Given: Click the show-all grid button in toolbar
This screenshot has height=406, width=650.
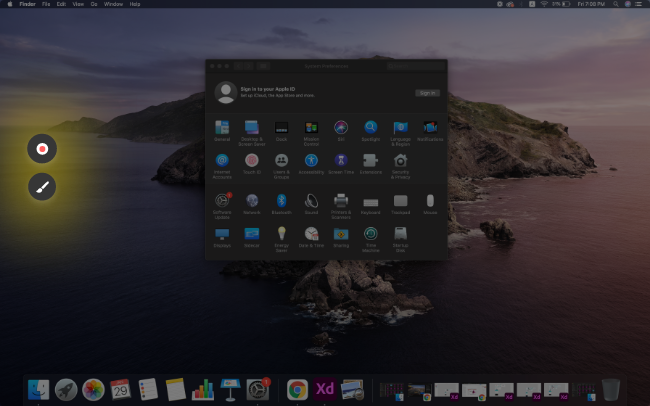Looking at the screenshot, I should point(263,66).
